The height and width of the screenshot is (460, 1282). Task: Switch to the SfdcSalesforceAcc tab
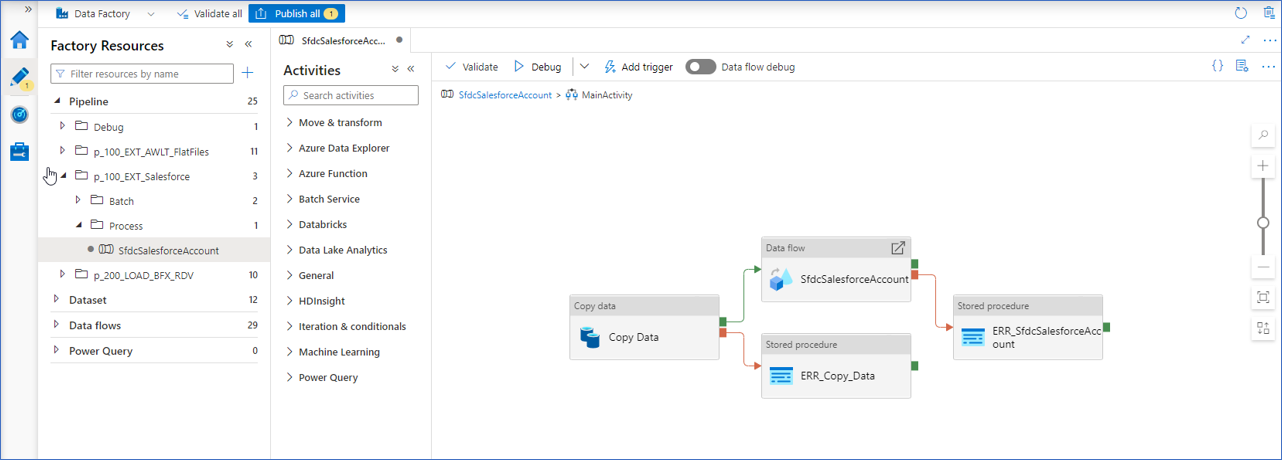pyautogui.click(x=340, y=40)
